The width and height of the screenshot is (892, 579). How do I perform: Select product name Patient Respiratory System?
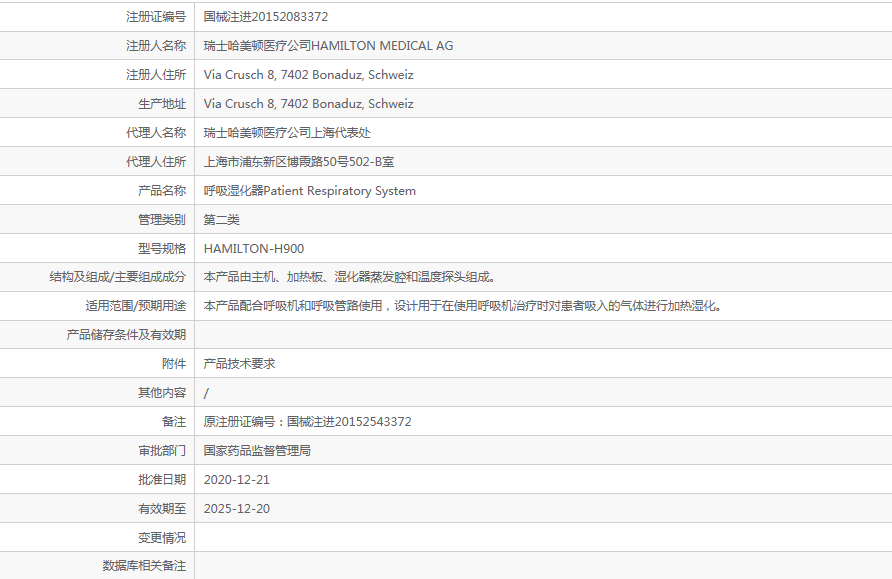coord(340,191)
